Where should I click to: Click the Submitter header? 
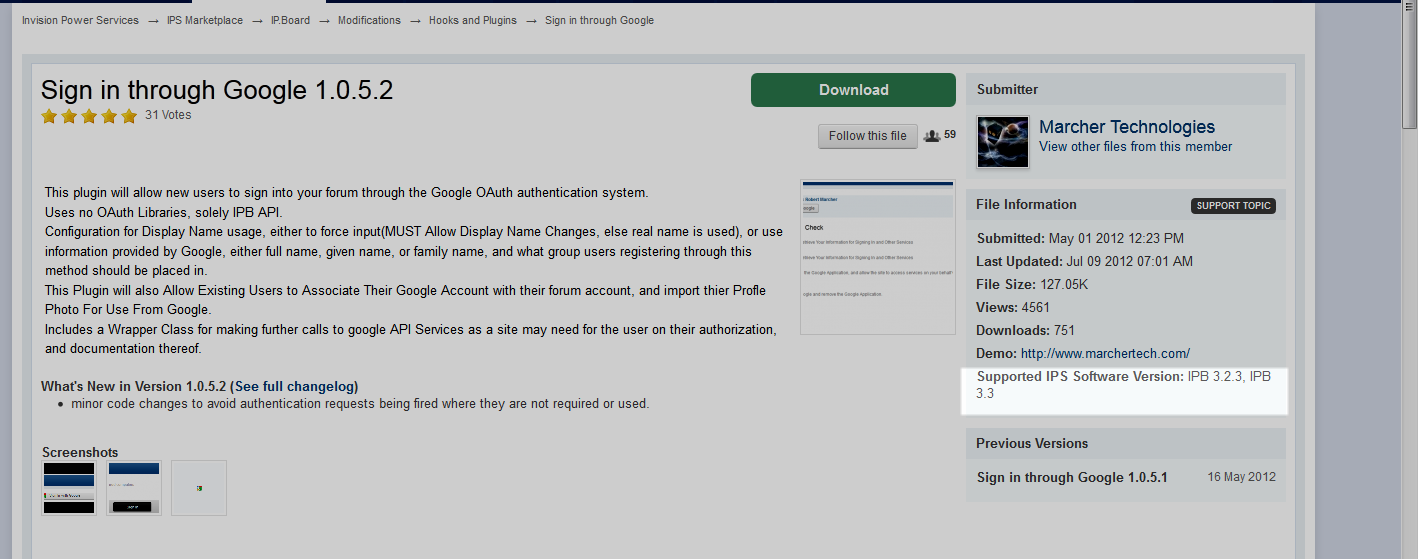pyautogui.click(x=1007, y=89)
